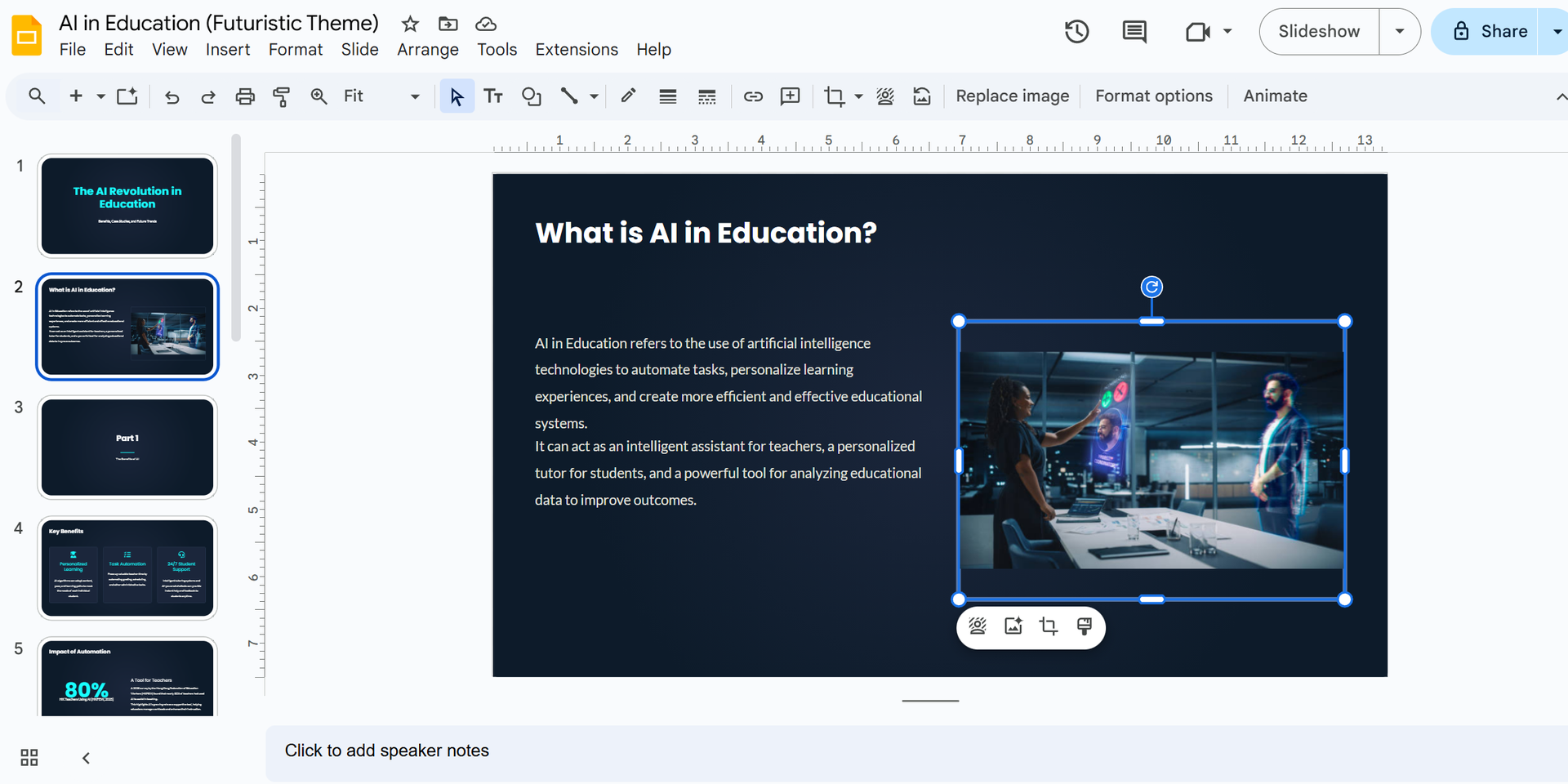Select the Text box tool

coord(493,96)
